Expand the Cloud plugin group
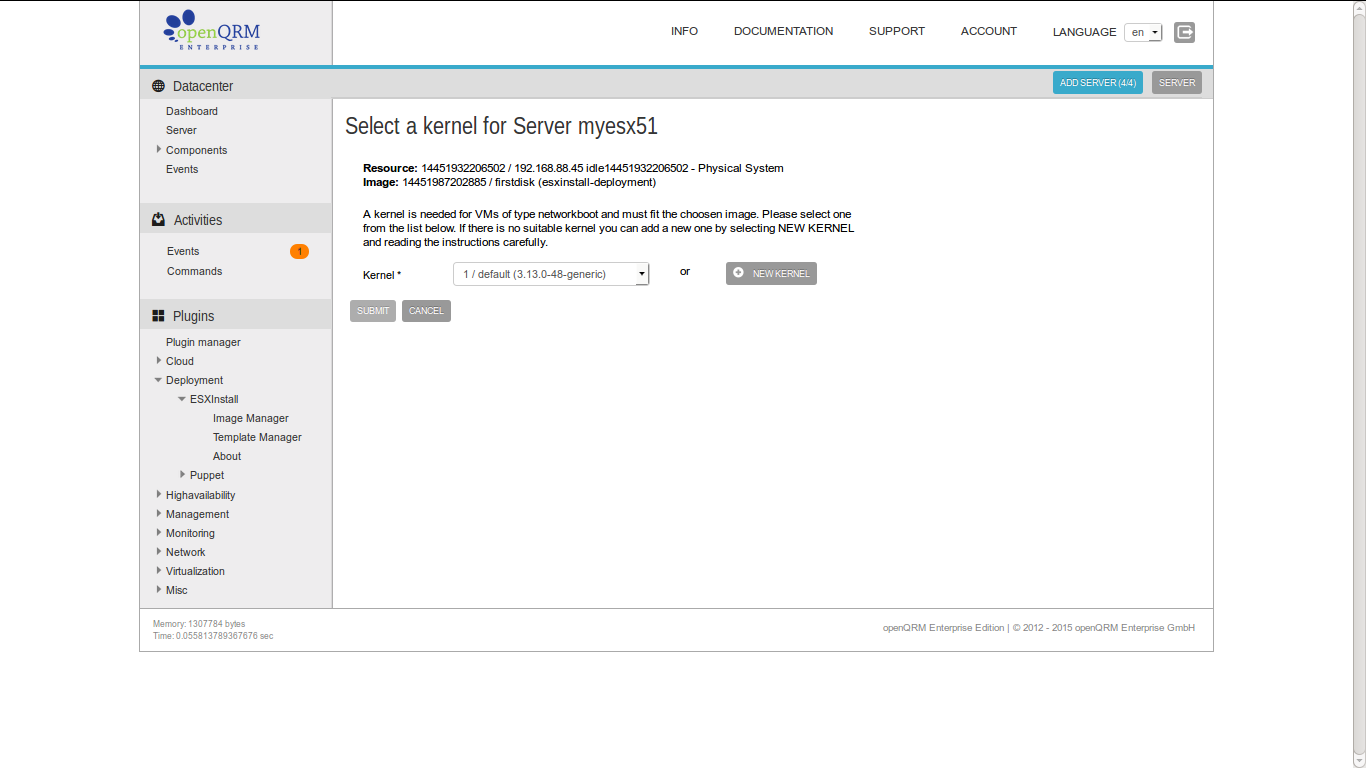The width and height of the screenshot is (1366, 768). pos(158,360)
